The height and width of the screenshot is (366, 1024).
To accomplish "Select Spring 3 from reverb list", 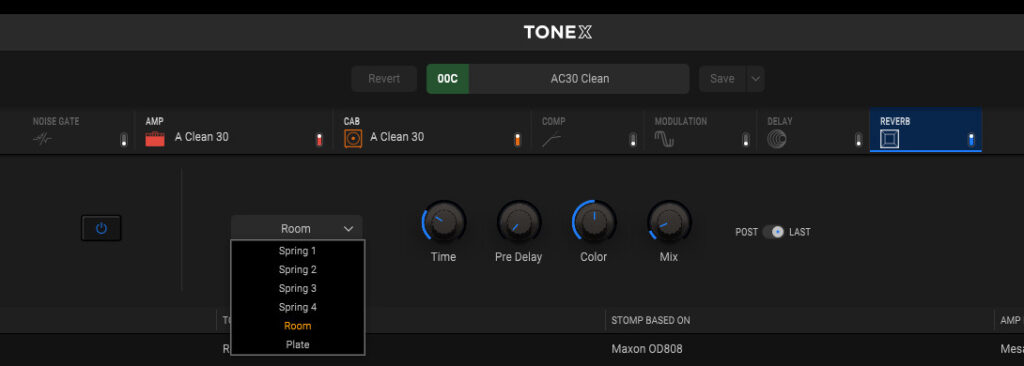I will [x=298, y=288].
